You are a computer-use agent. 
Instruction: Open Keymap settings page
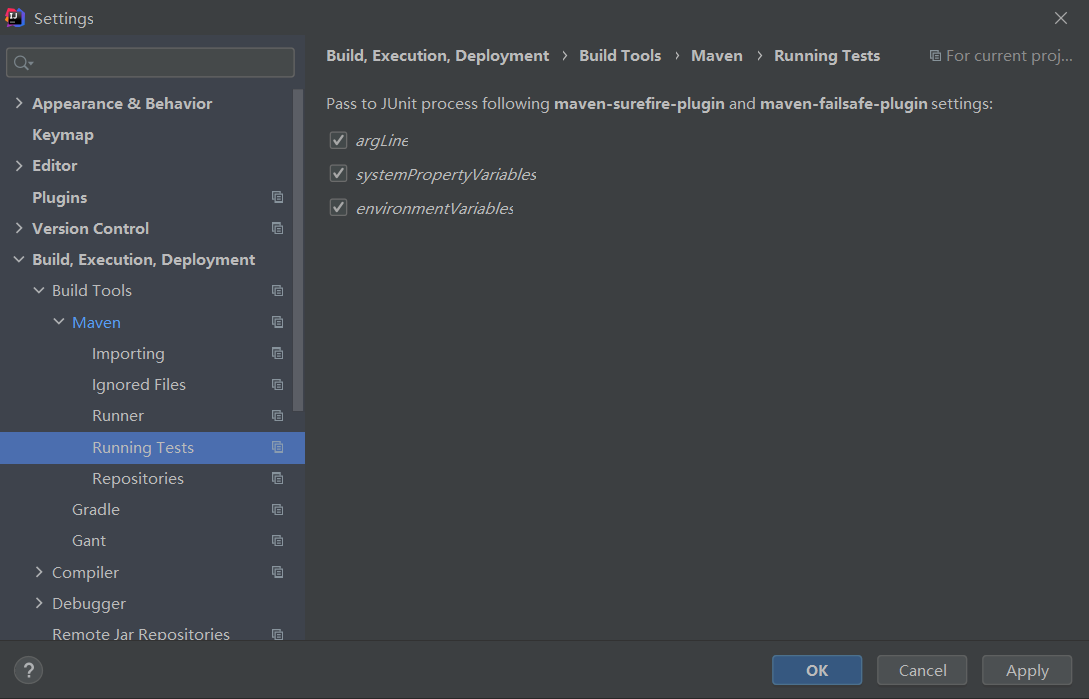pos(63,135)
